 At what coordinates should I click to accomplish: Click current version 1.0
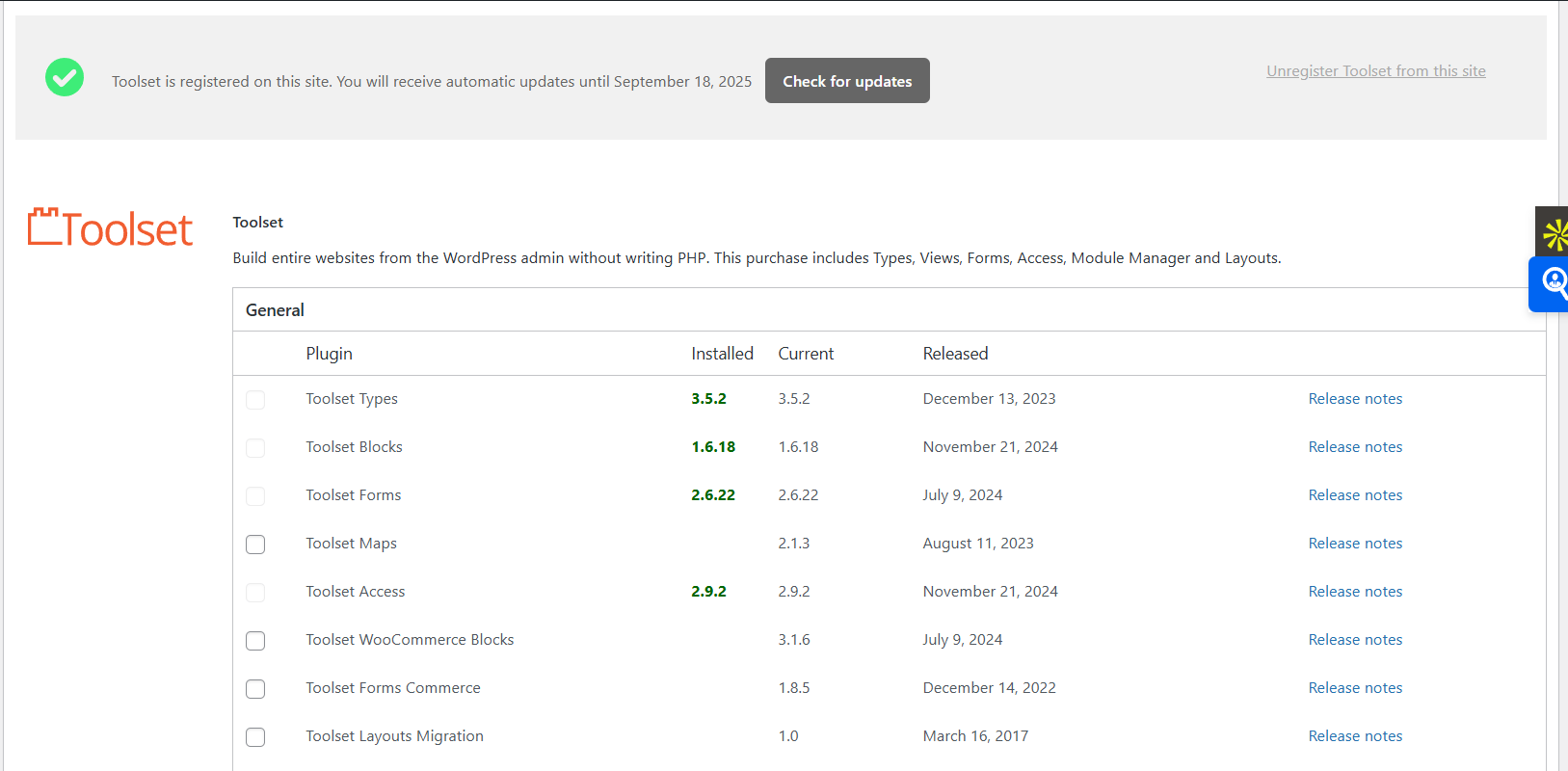point(788,736)
